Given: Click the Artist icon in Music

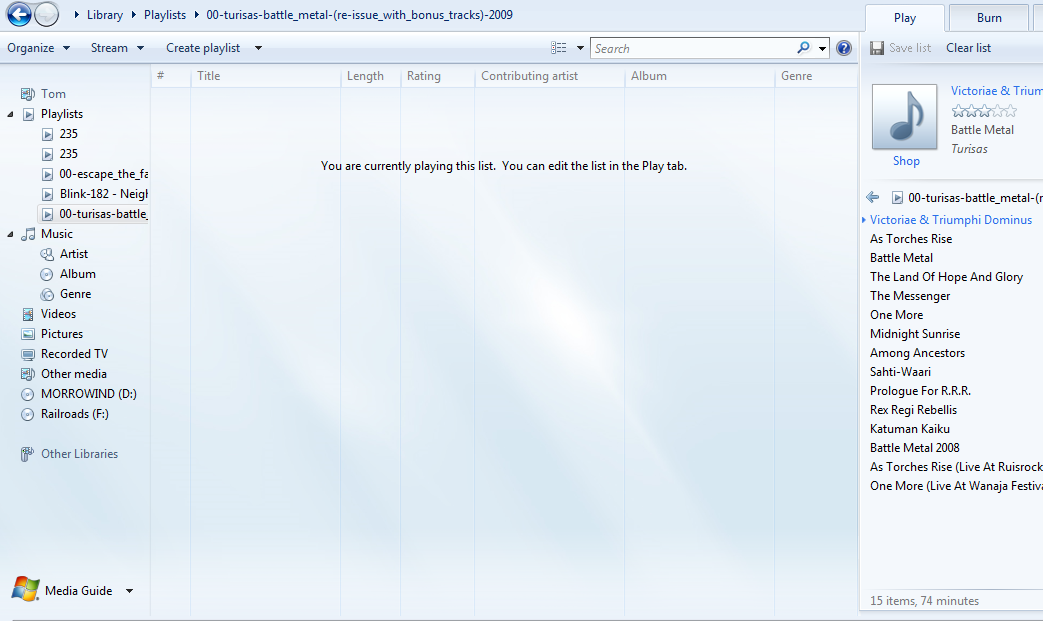Looking at the screenshot, I should tap(47, 254).
